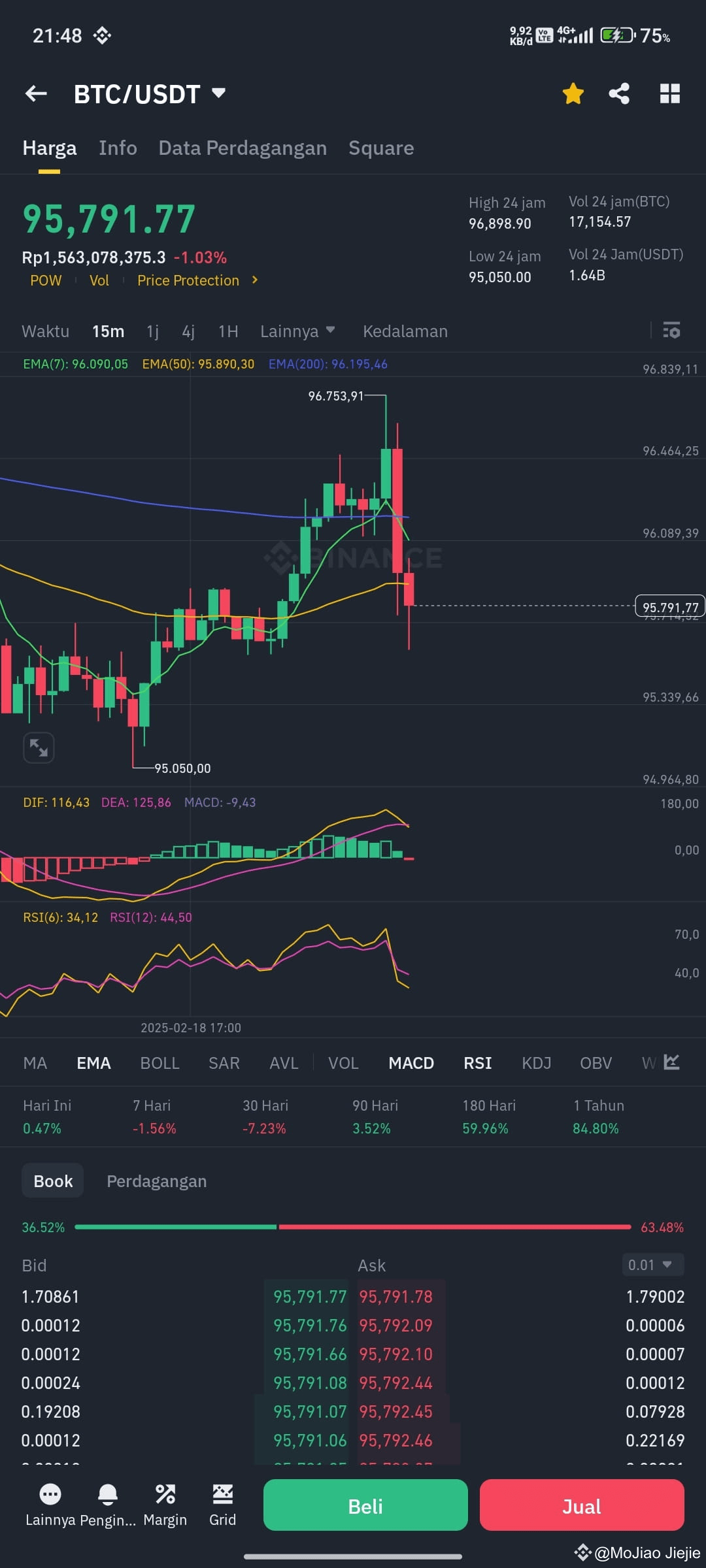Select the Waktu chart view

(x=46, y=331)
